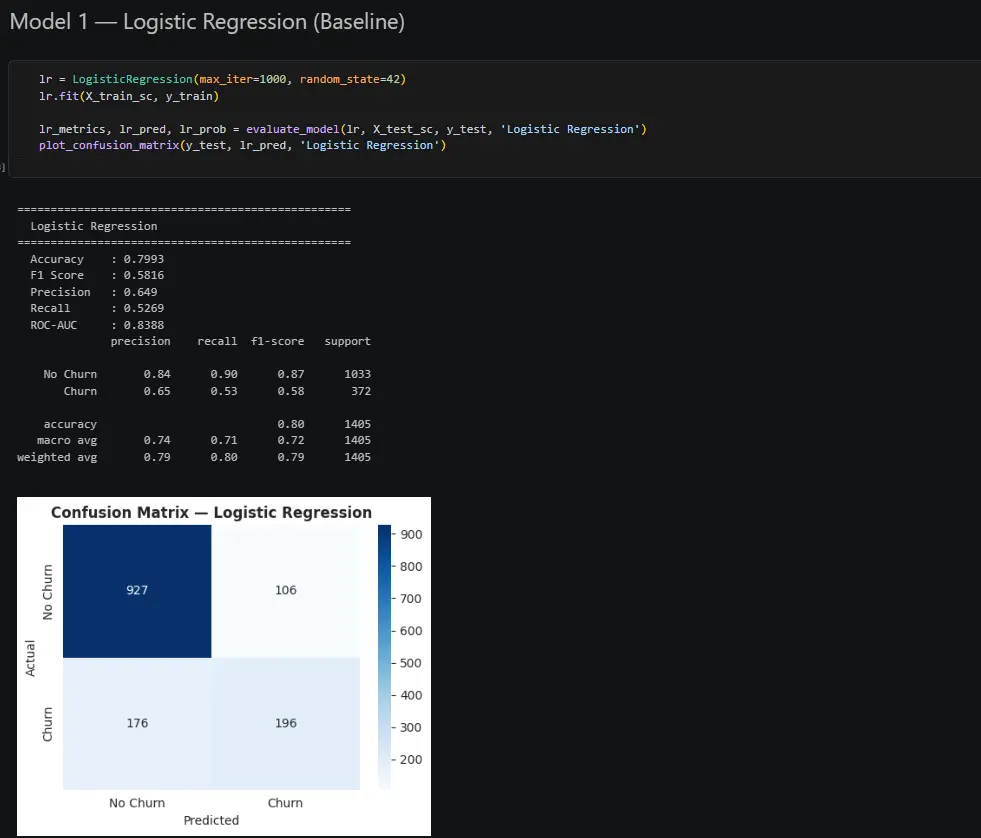Screen dimensions: 981x838
Task: Click the 'macro avg' row label
Action: (67, 441)
